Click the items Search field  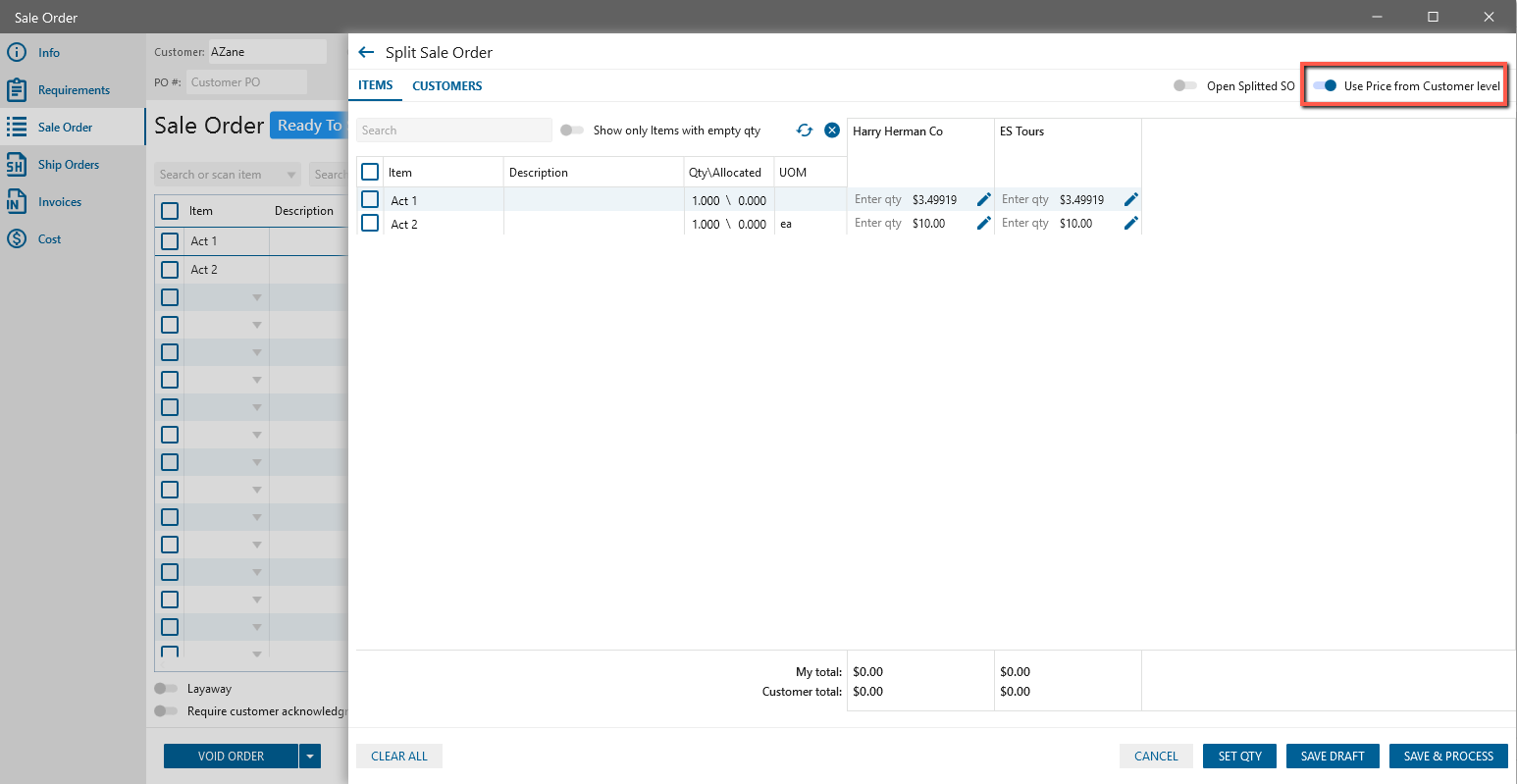[454, 131]
